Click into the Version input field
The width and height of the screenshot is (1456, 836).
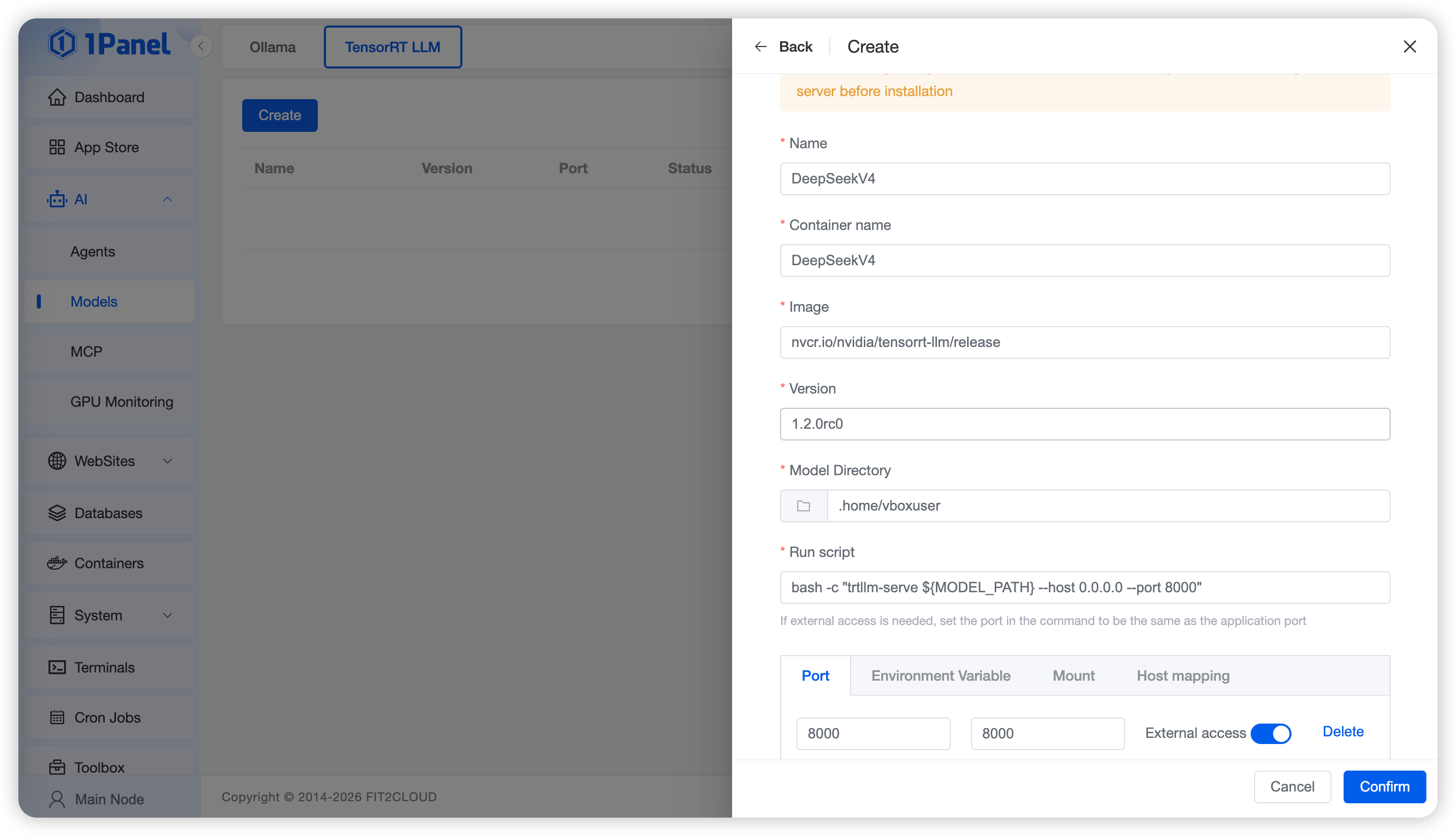[x=1084, y=424]
